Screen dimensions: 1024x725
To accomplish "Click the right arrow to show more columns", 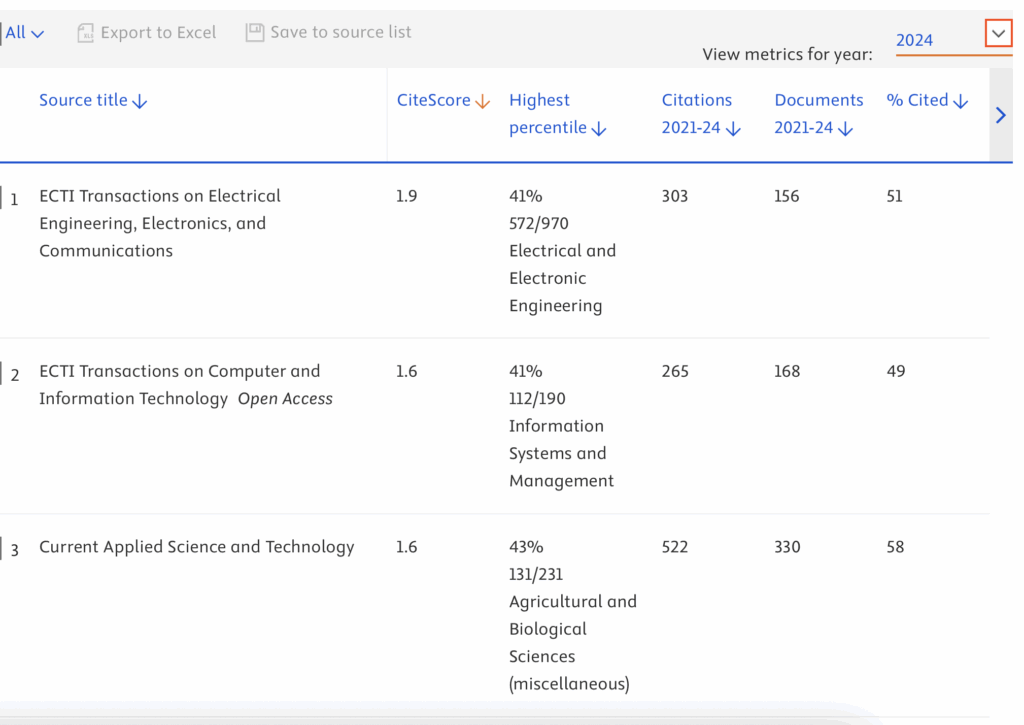I will [x=1000, y=115].
